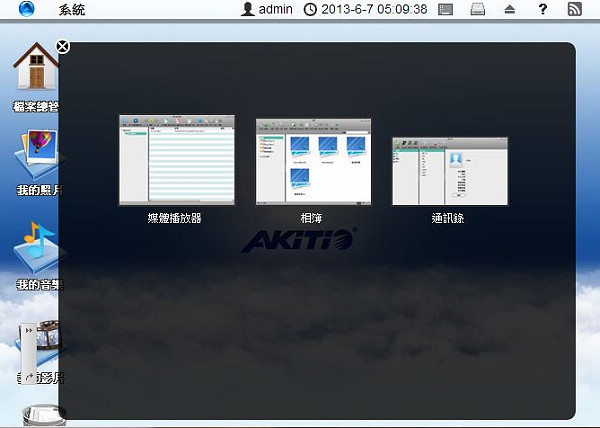Switch to the 相簿 window thumbnail
The image size is (600, 428).
[313, 160]
